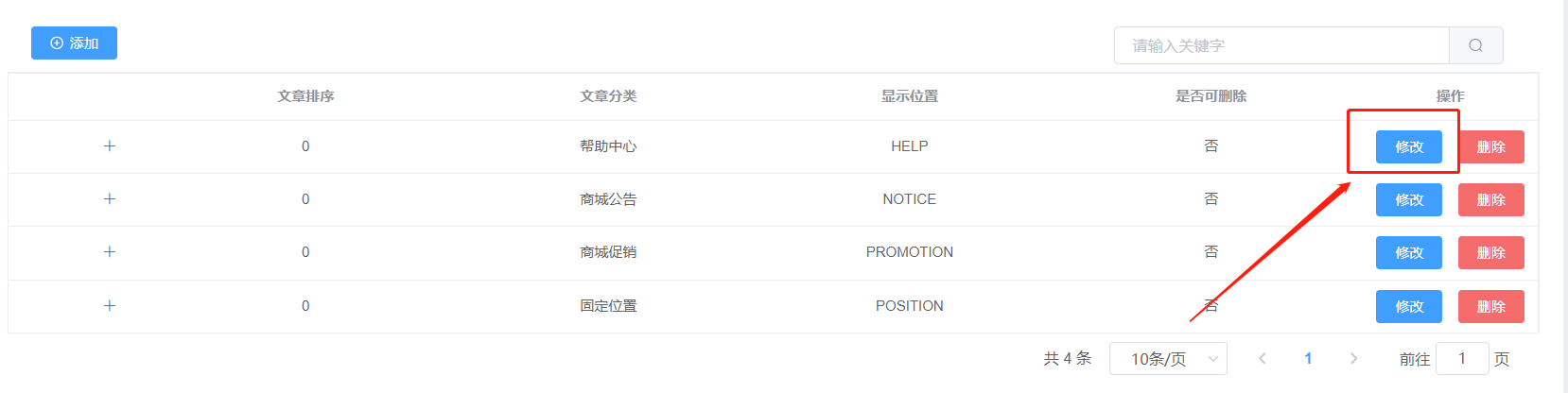Screen dimensions: 1568x393
Task: Click the search magnifier icon button
Action: [1475, 45]
